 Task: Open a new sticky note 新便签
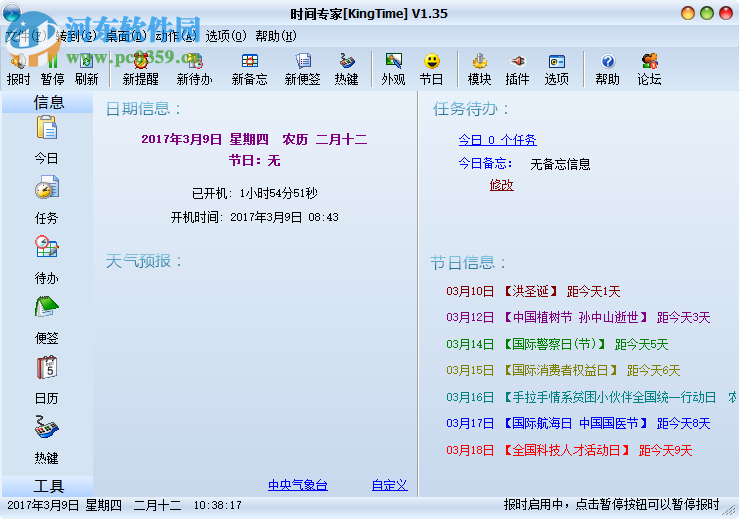point(303,69)
